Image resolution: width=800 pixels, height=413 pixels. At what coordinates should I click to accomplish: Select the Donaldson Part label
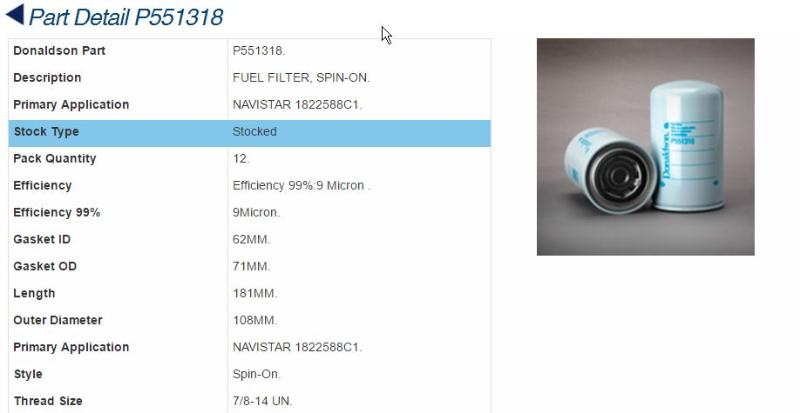59,51
